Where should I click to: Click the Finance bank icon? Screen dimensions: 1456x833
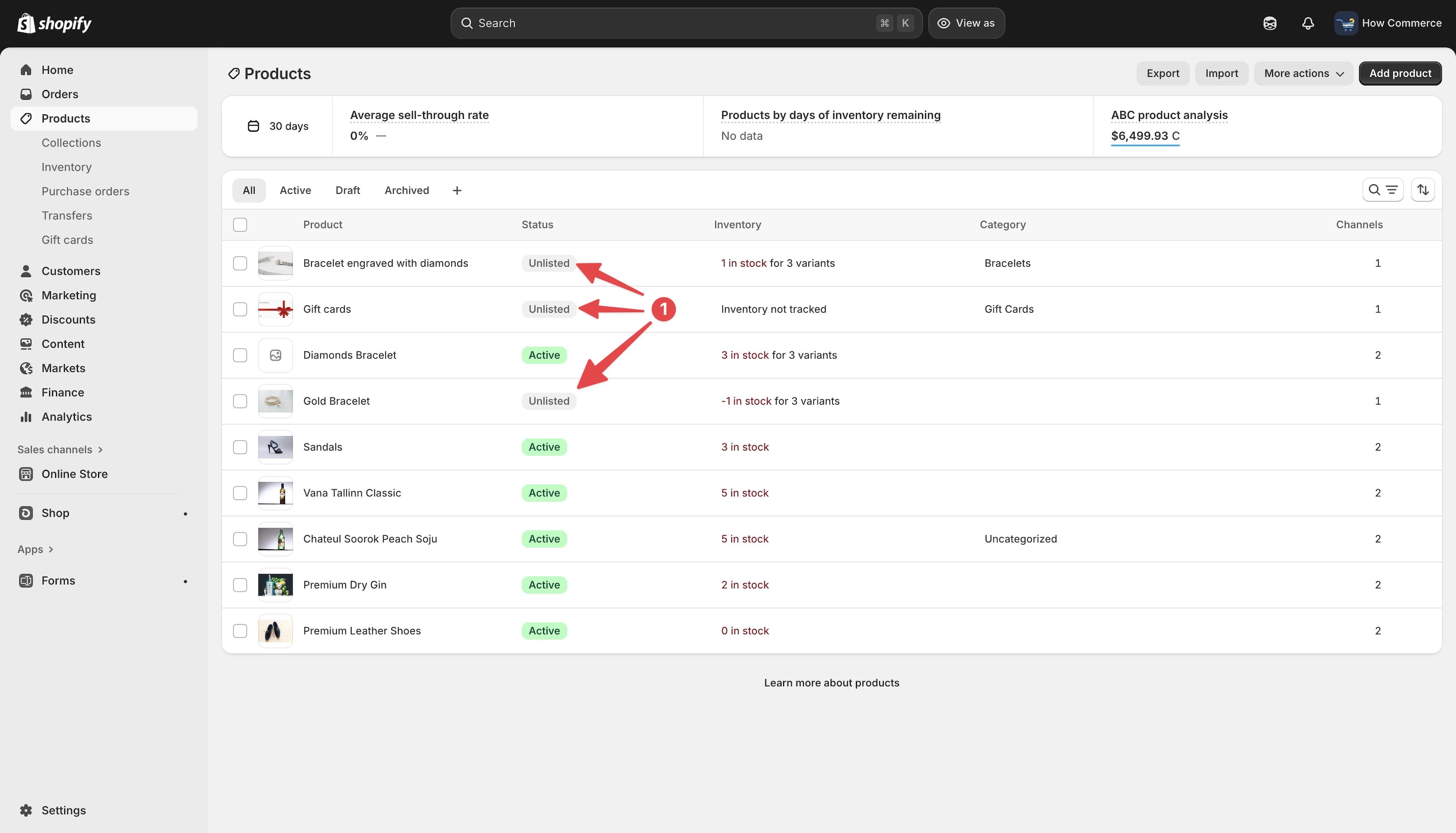26,392
